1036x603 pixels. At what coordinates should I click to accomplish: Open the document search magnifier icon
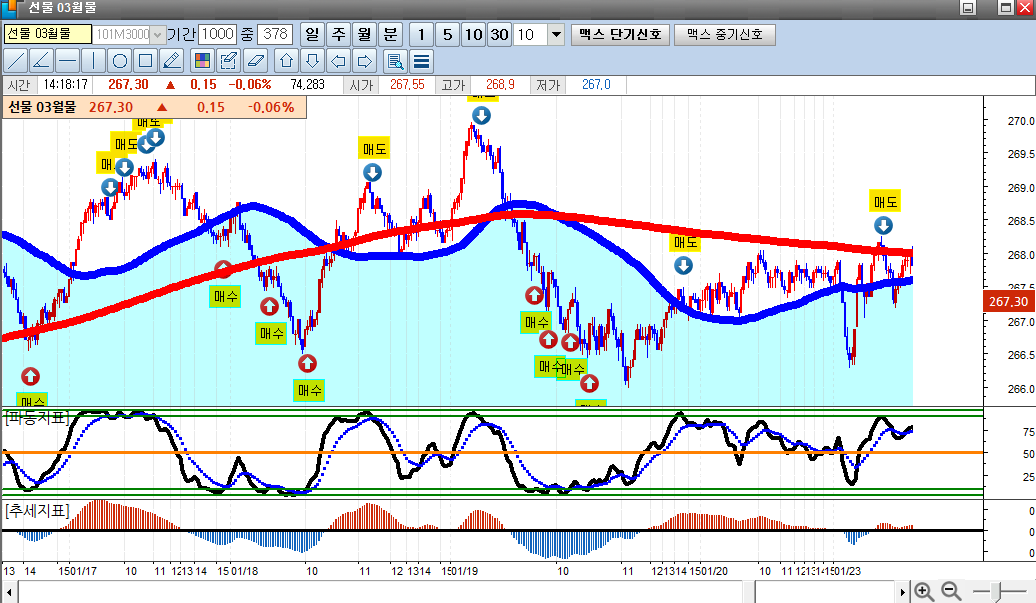[x=395, y=61]
